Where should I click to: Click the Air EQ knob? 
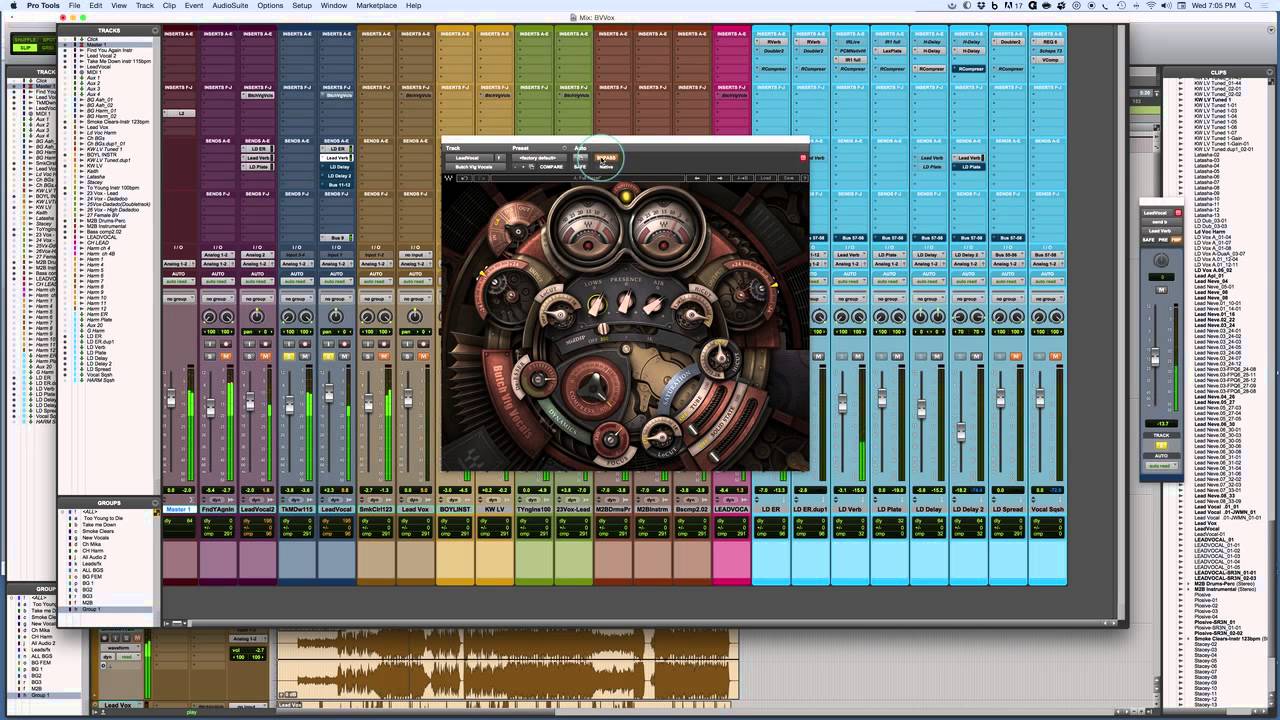654,305
